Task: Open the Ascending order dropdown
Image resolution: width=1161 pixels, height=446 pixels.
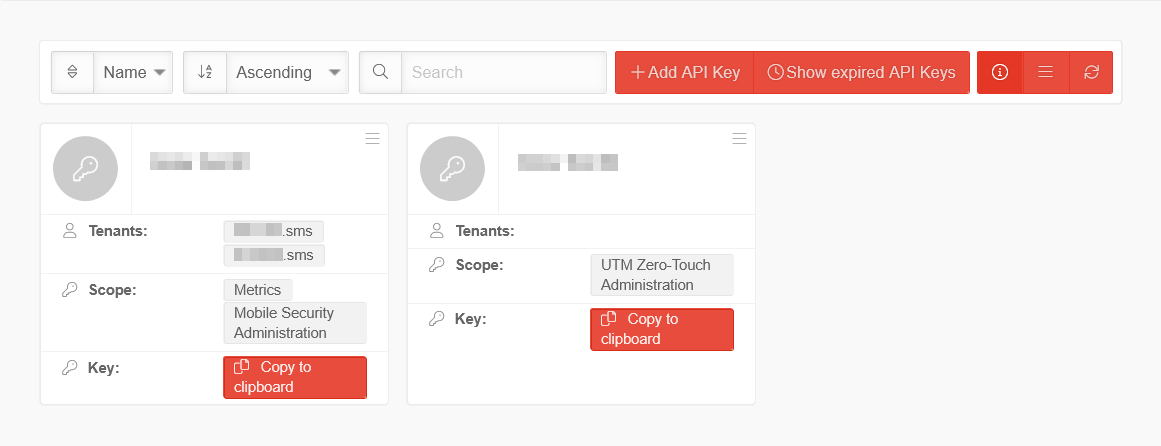Action: pyautogui.click(x=287, y=72)
